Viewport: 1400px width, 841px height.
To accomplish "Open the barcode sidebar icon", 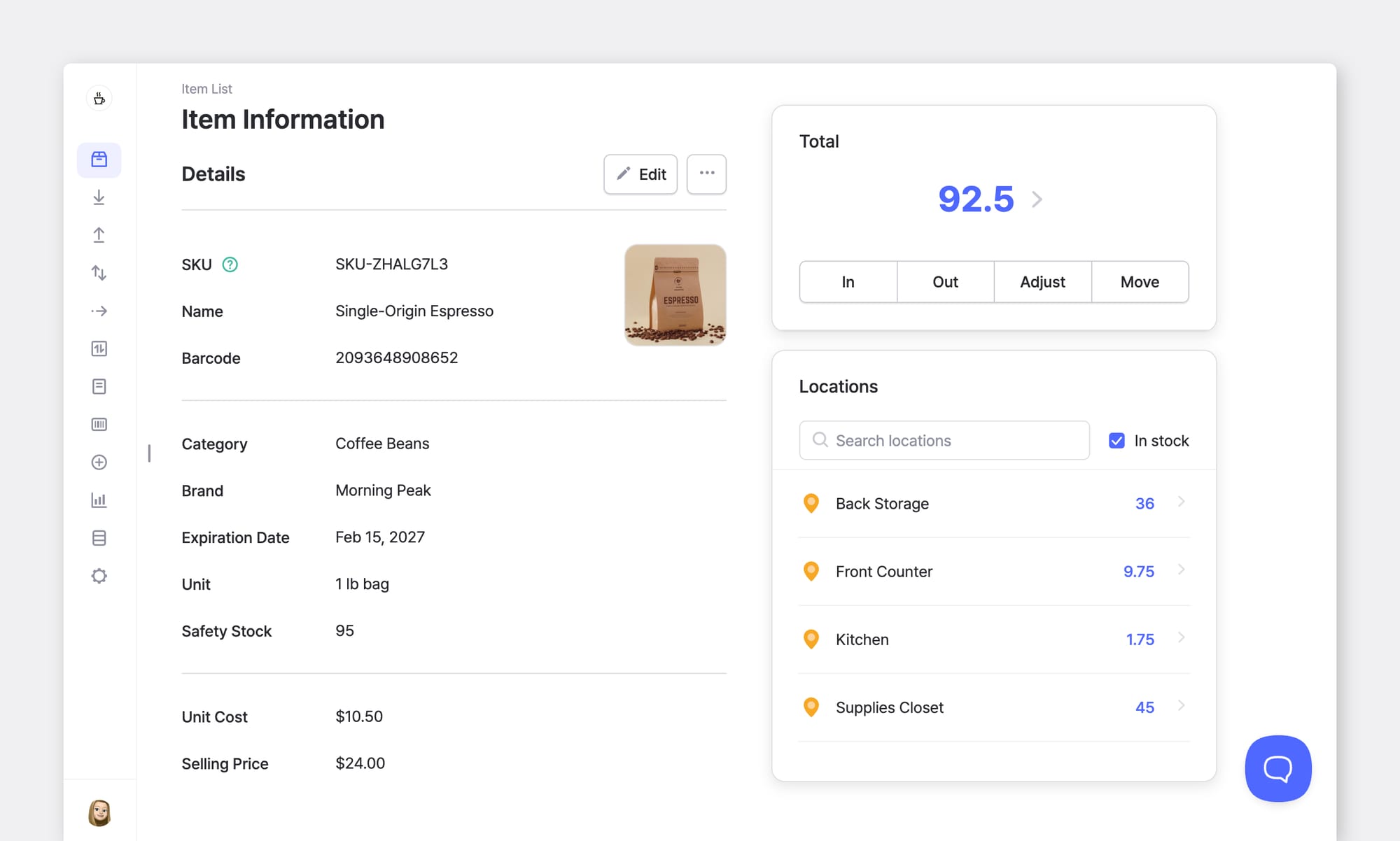I will pos(99,424).
